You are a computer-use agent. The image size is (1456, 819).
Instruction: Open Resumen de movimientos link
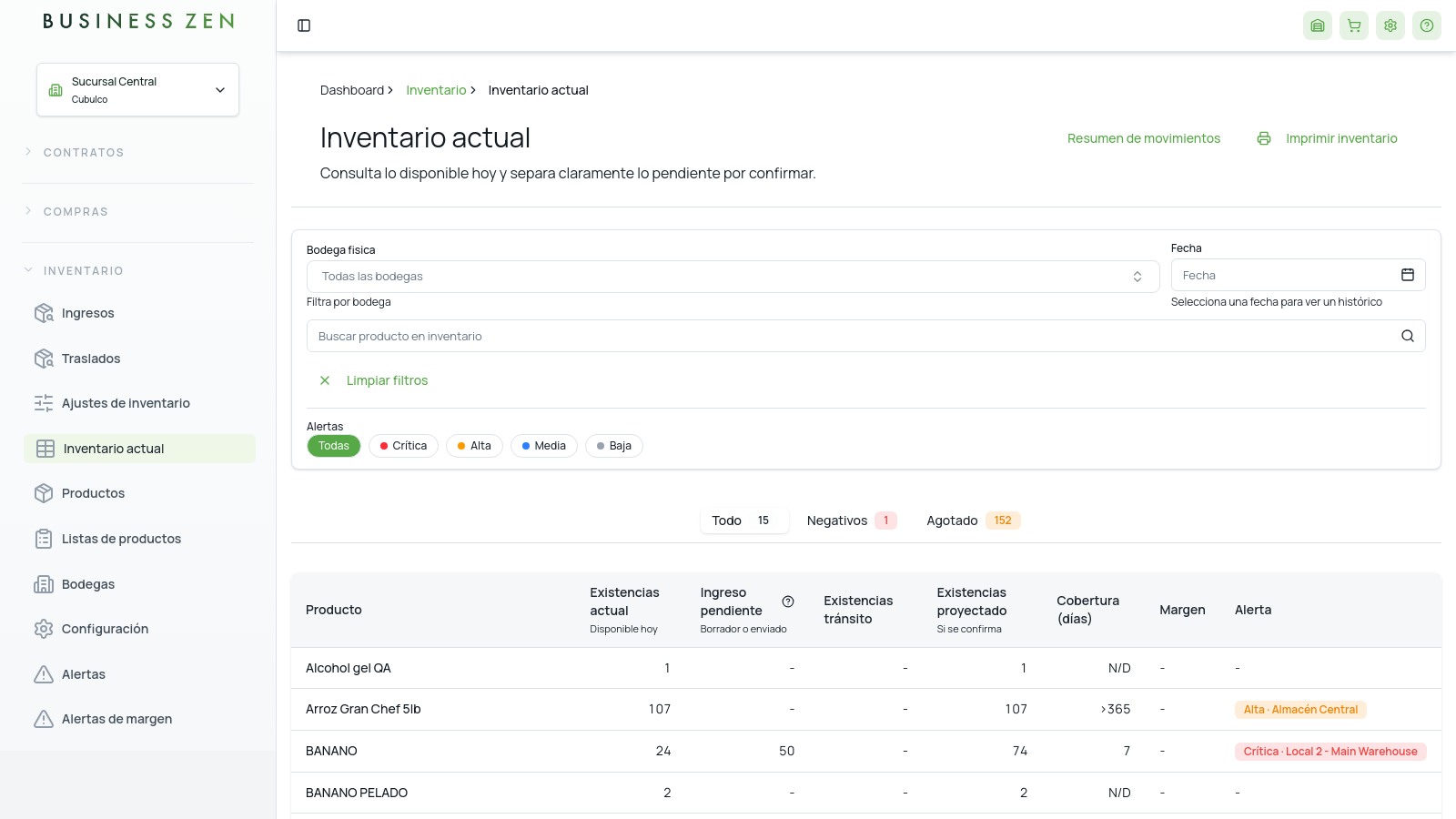(x=1144, y=138)
